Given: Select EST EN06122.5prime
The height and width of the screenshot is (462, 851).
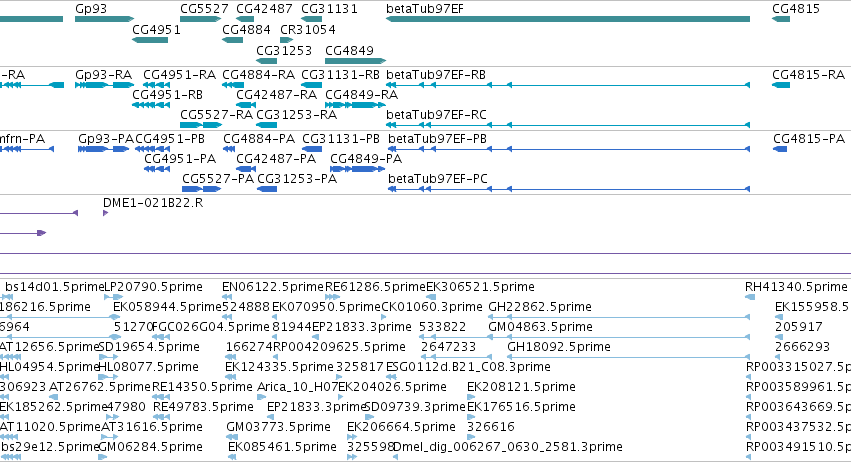Looking at the screenshot, I should 227,297.
